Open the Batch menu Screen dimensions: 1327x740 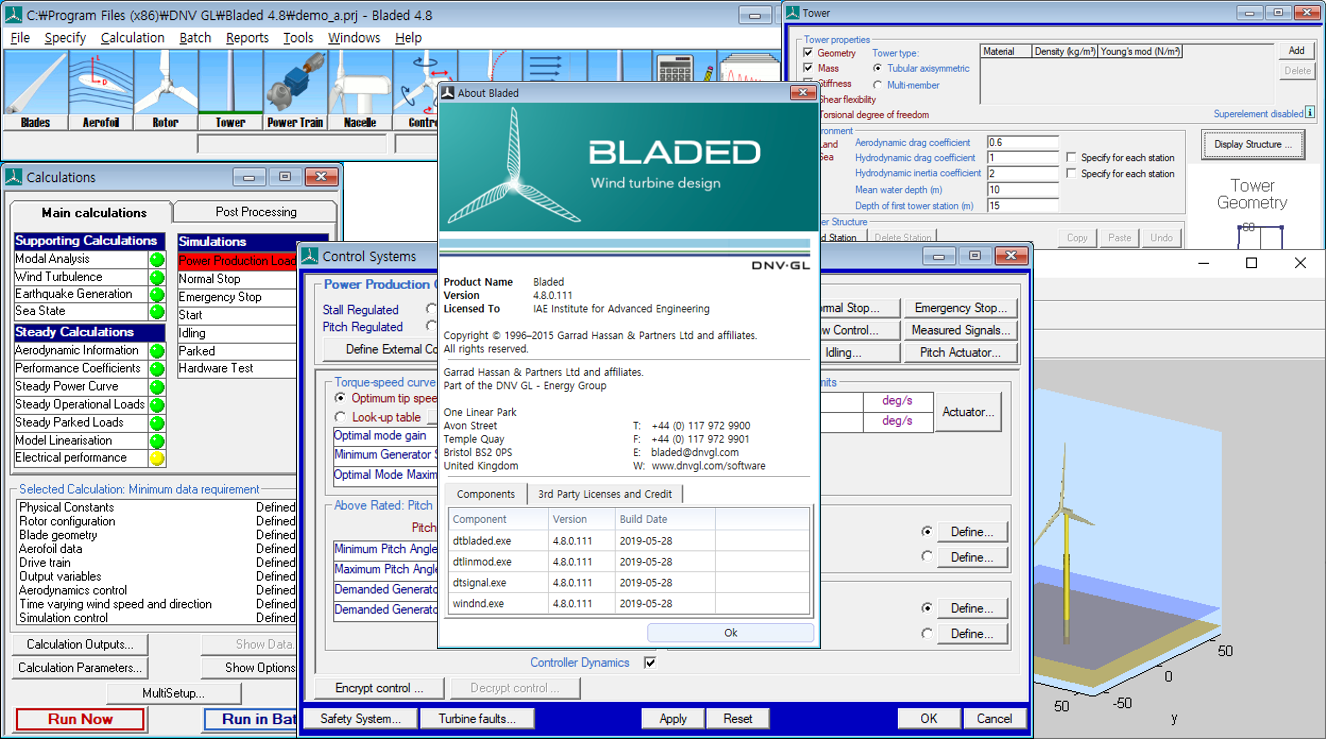click(195, 38)
